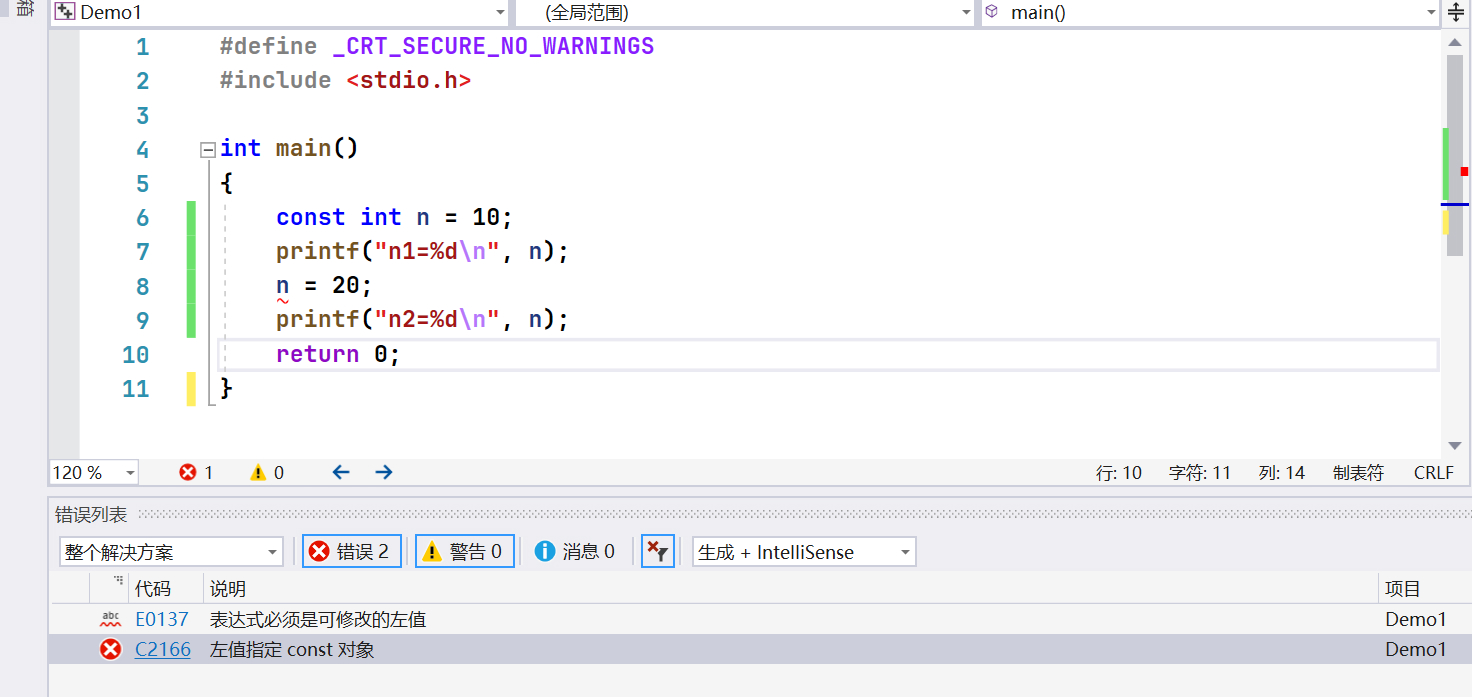Click the IntelliSense abc icon on E0137 row
This screenshot has width=1472, height=697.
coord(110,619)
